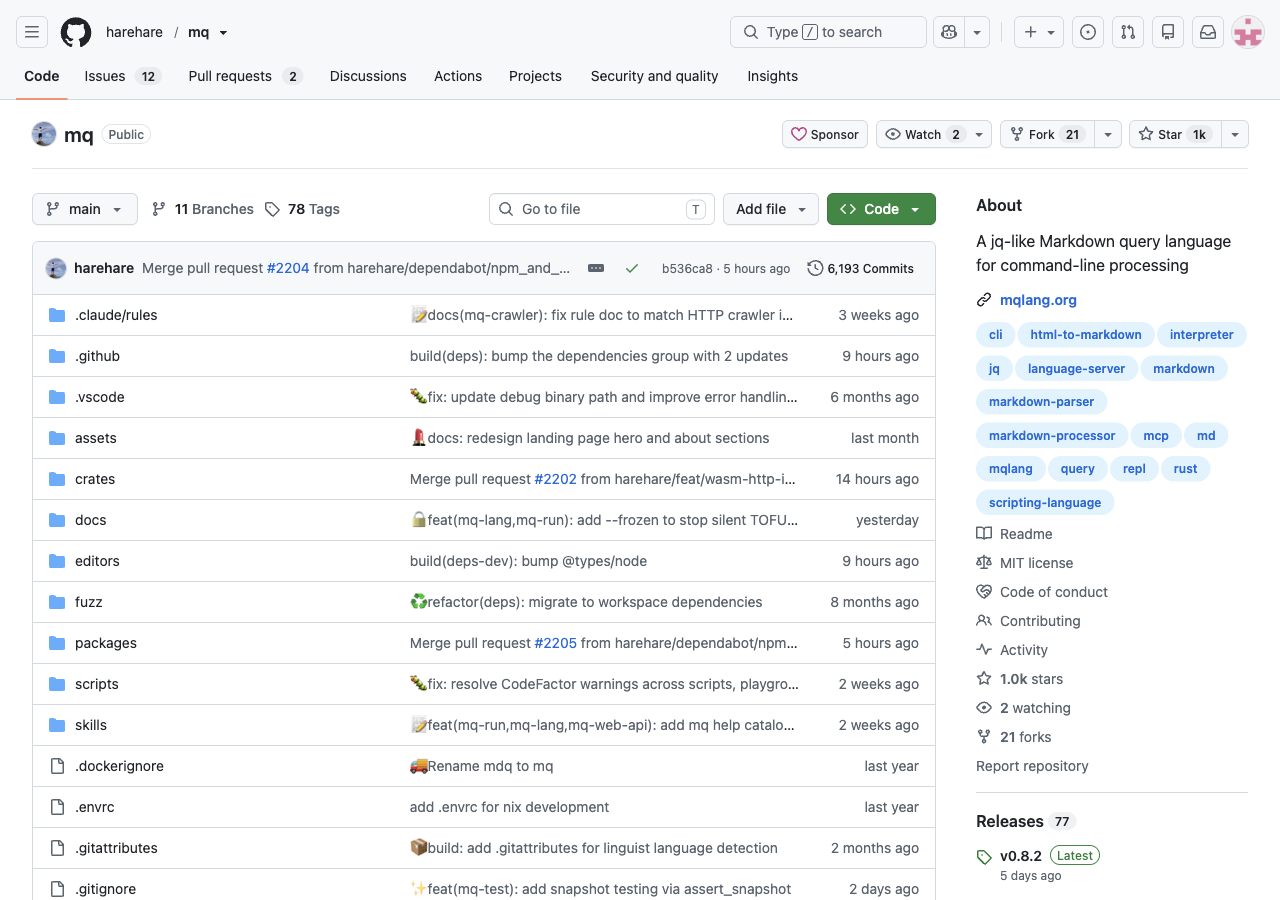Click the branches icon beside 11 Branches
Viewport: 1280px width, 900px height.
[159, 209]
